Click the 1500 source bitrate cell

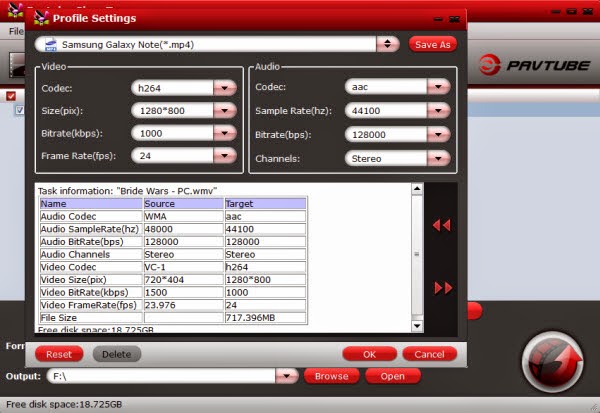coord(183,292)
